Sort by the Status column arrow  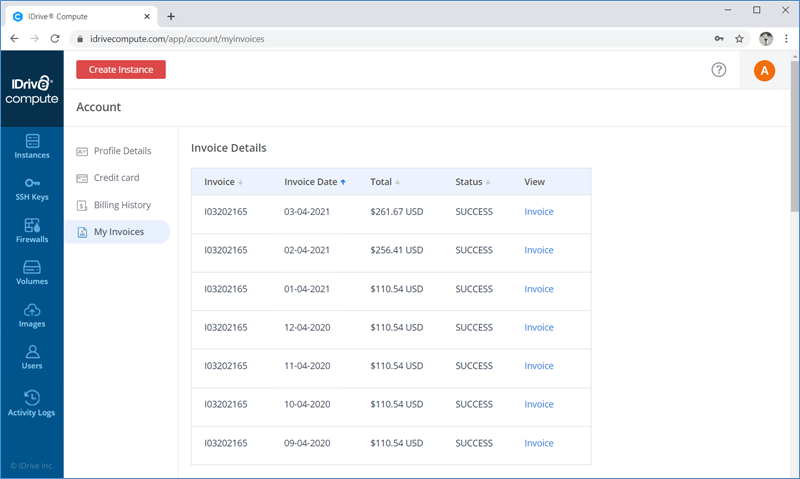click(x=488, y=182)
